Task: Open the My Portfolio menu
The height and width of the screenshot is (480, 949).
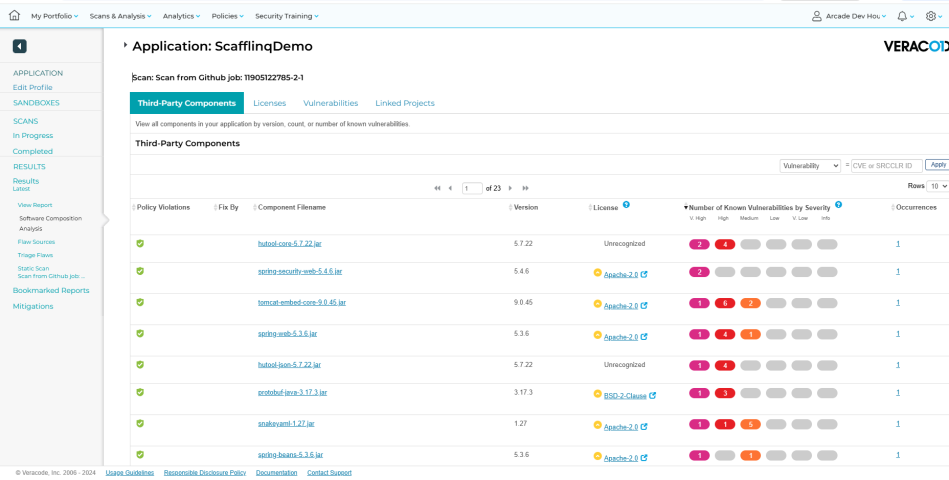Action: (54, 16)
